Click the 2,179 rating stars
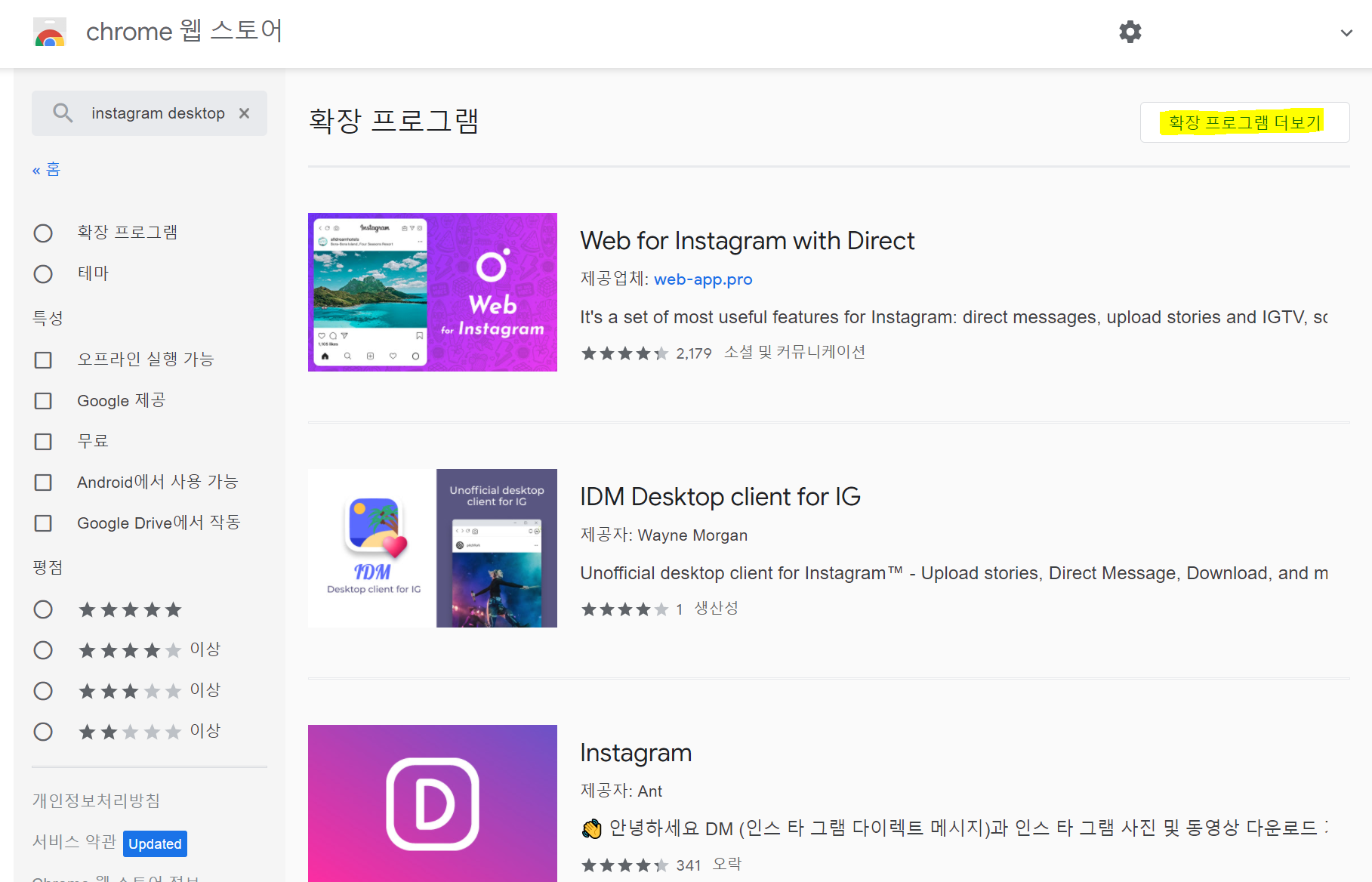Viewport: 1372px width, 882px height. 624,353
